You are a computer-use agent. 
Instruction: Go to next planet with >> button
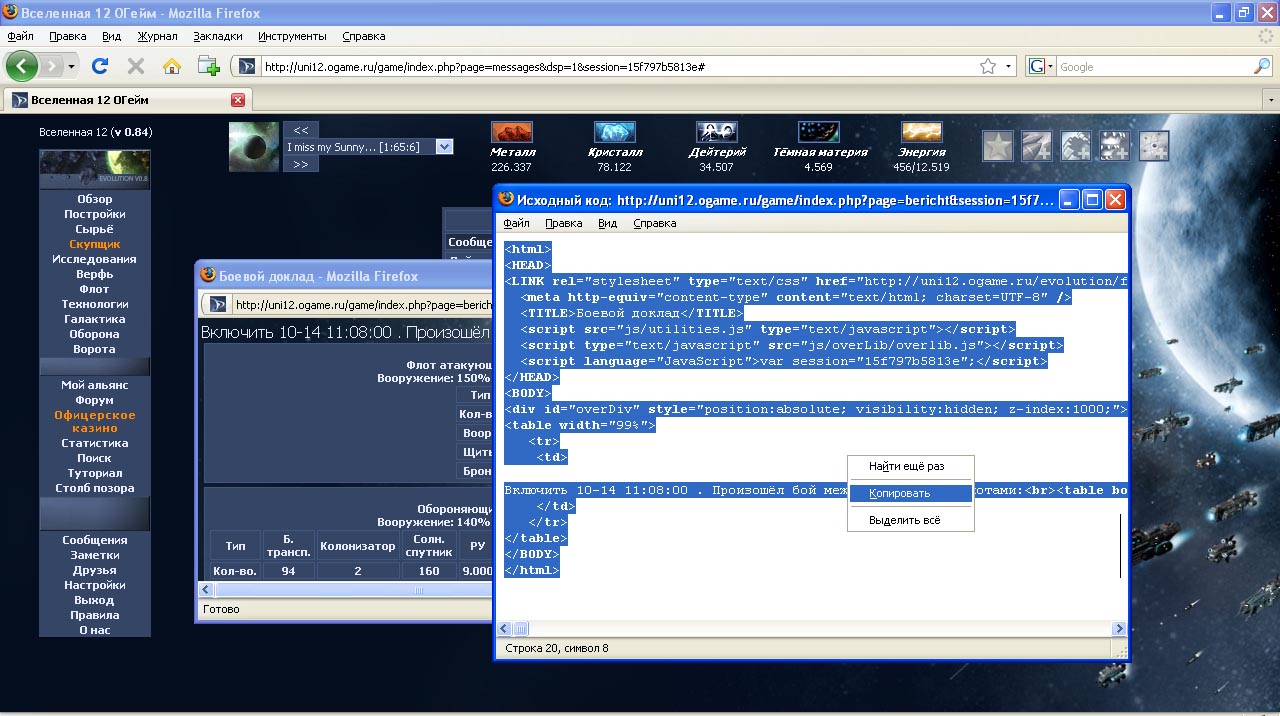pyautogui.click(x=300, y=164)
